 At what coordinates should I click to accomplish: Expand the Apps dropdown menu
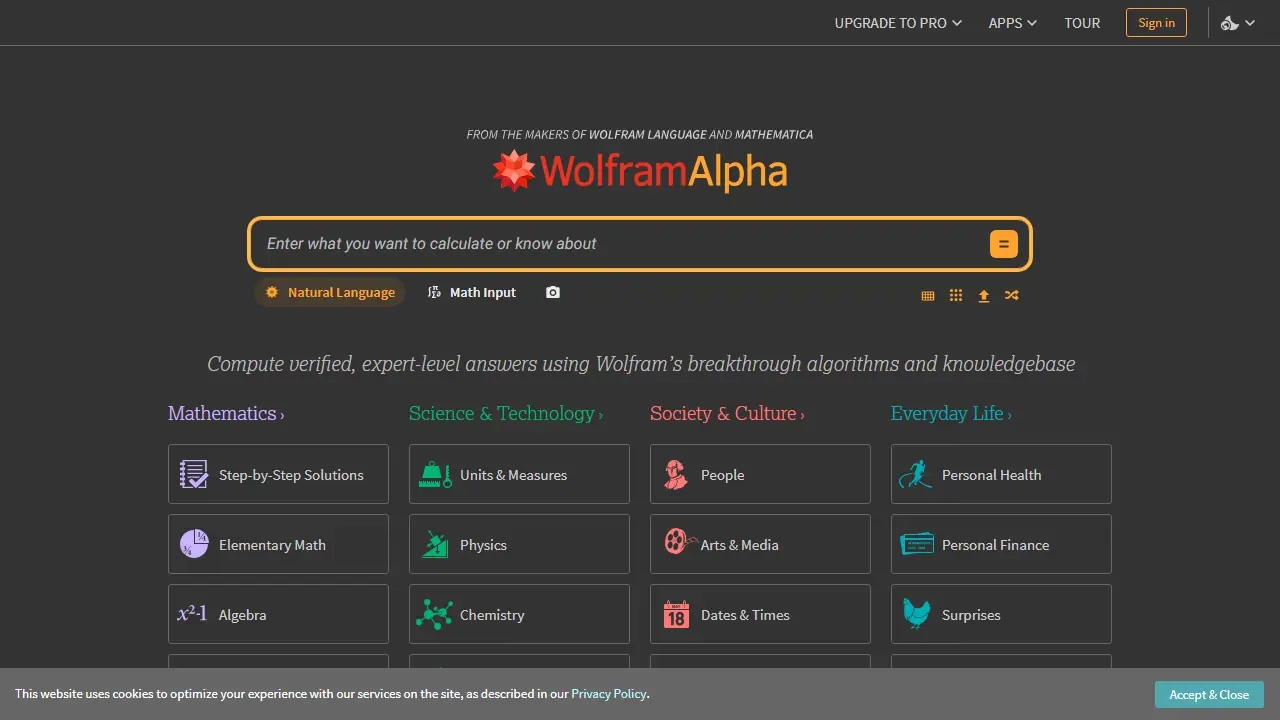pyautogui.click(x=1012, y=23)
